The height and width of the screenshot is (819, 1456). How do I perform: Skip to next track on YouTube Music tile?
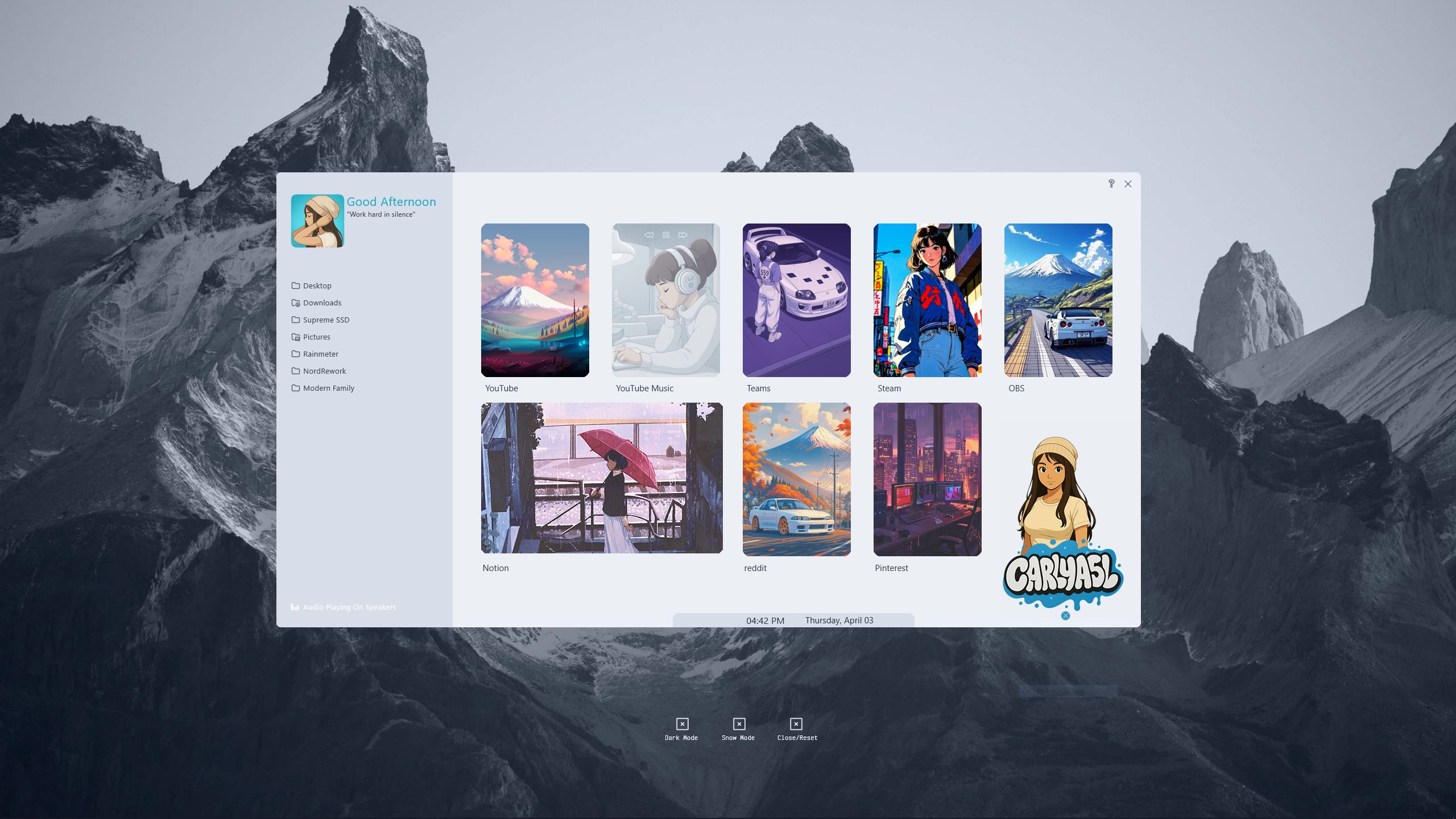click(682, 235)
